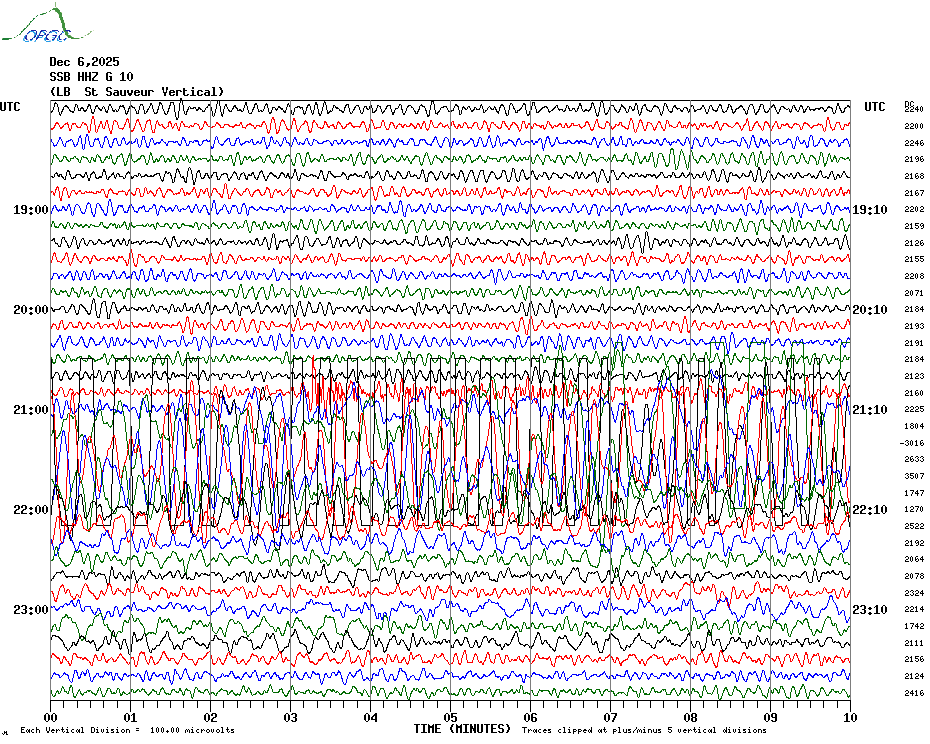This screenshot has width=930, height=744.
Task: Click the Traces clipped footer note
Action: (x=644, y=731)
